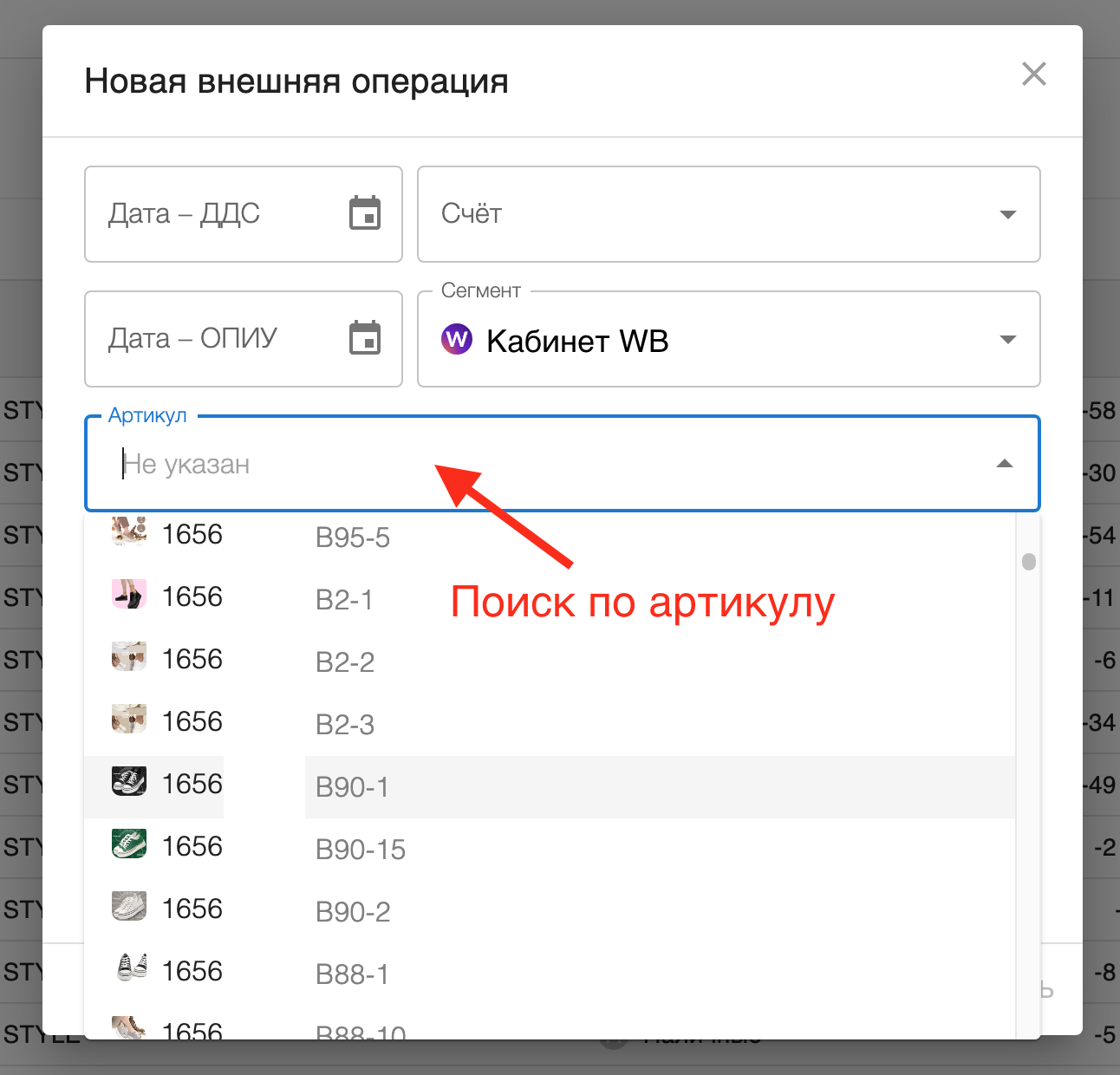The width and height of the screenshot is (1120, 1075).
Task: Click the green sneaker thumbnail for B90-15
Action: click(x=129, y=844)
